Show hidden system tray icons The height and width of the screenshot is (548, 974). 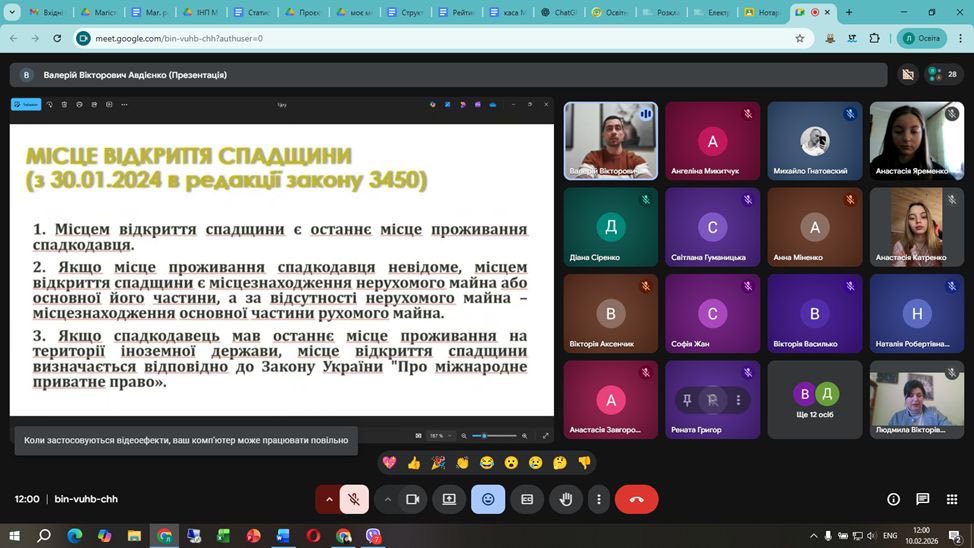point(813,536)
